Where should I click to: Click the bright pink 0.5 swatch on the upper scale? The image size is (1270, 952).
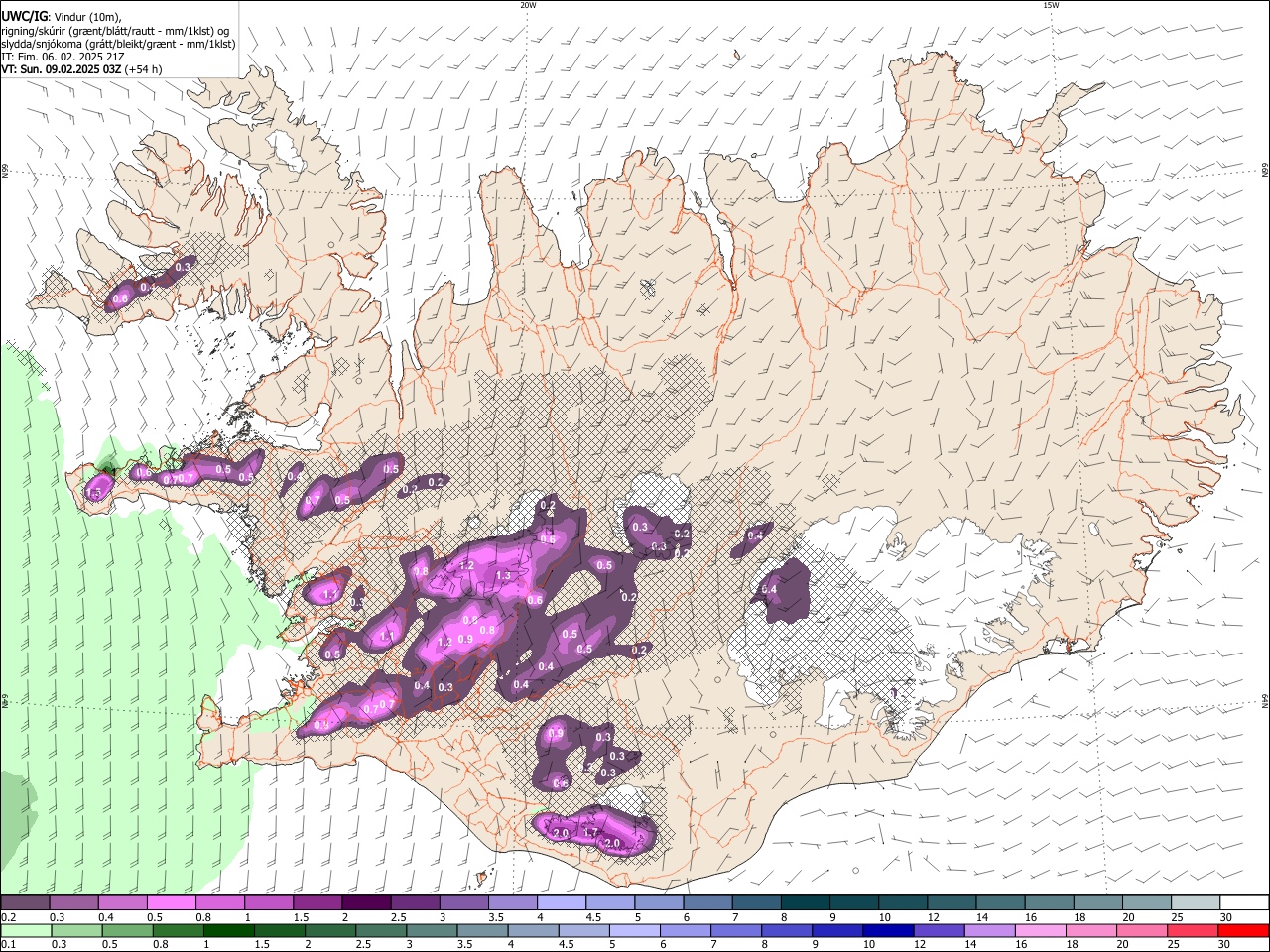[x=171, y=903]
